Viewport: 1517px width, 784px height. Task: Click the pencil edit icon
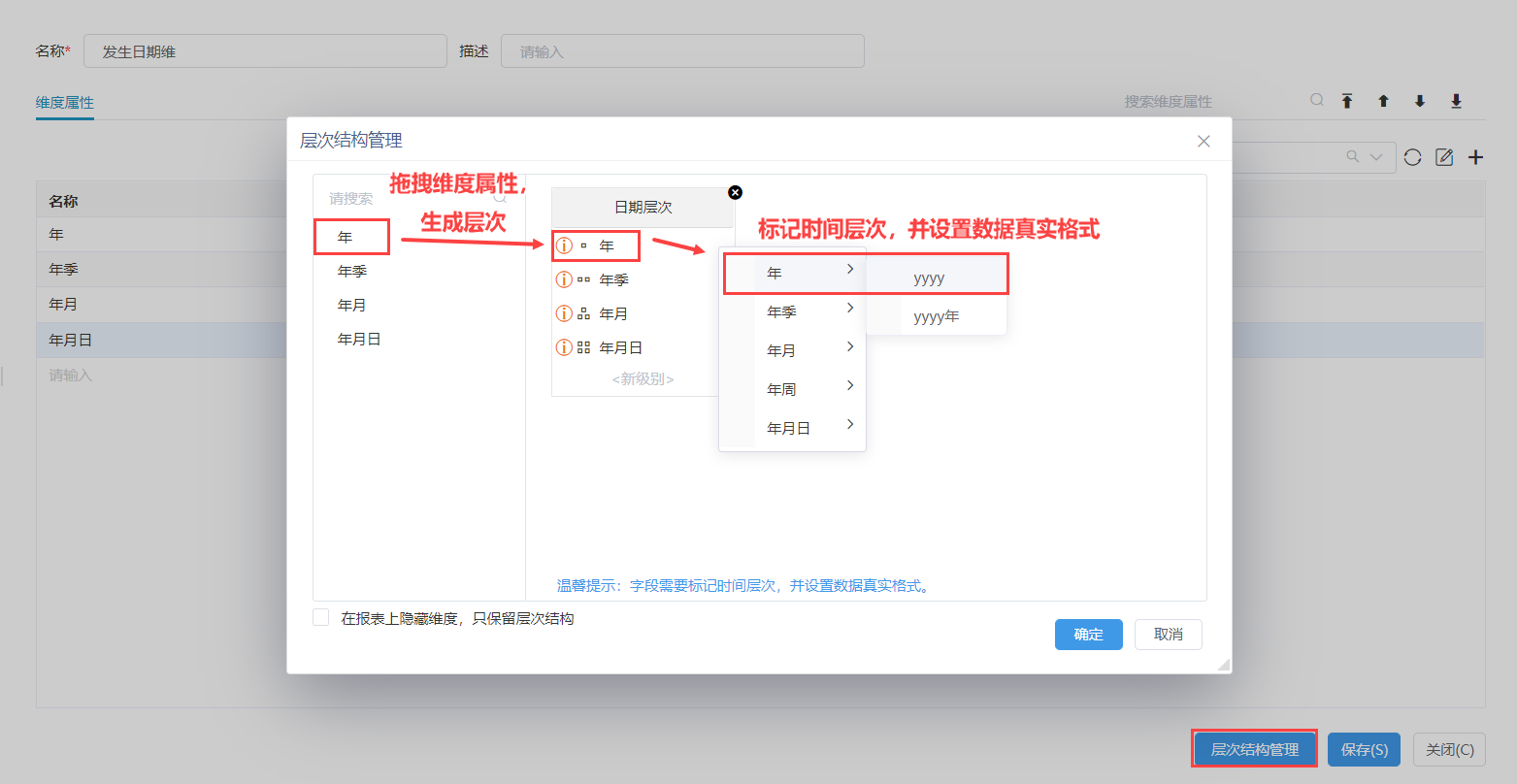tap(1444, 157)
